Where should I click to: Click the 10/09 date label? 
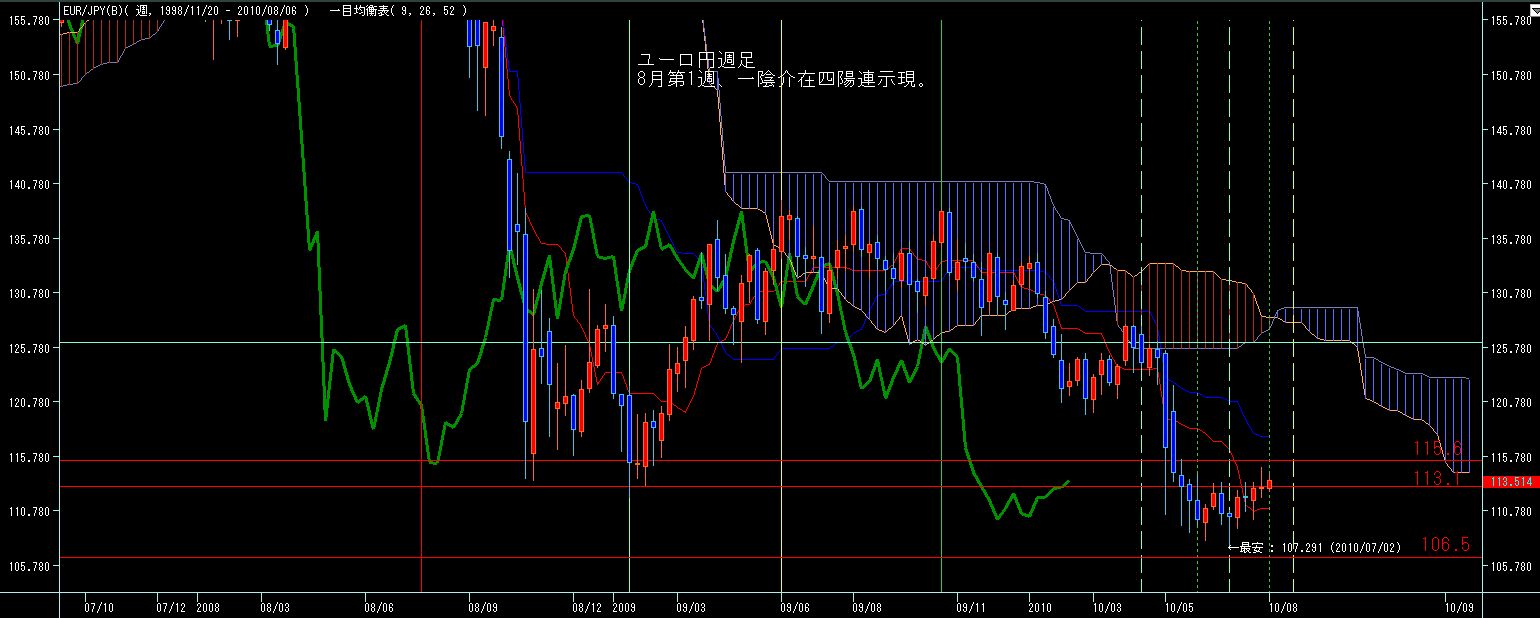tap(1461, 607)
